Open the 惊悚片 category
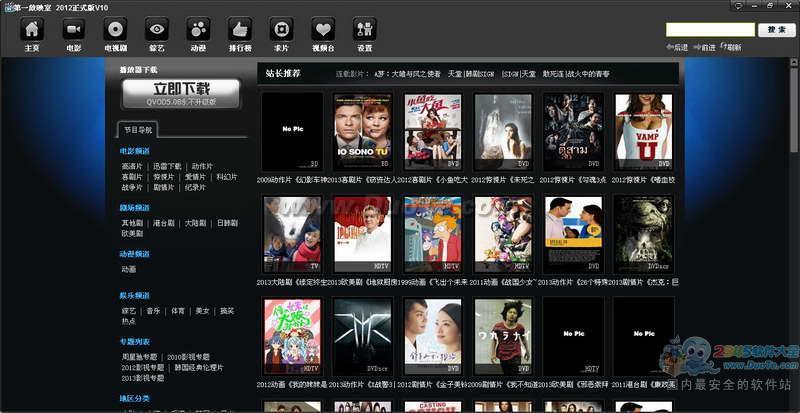This screenshot has height=413, width=800. [x=163, y=177]
